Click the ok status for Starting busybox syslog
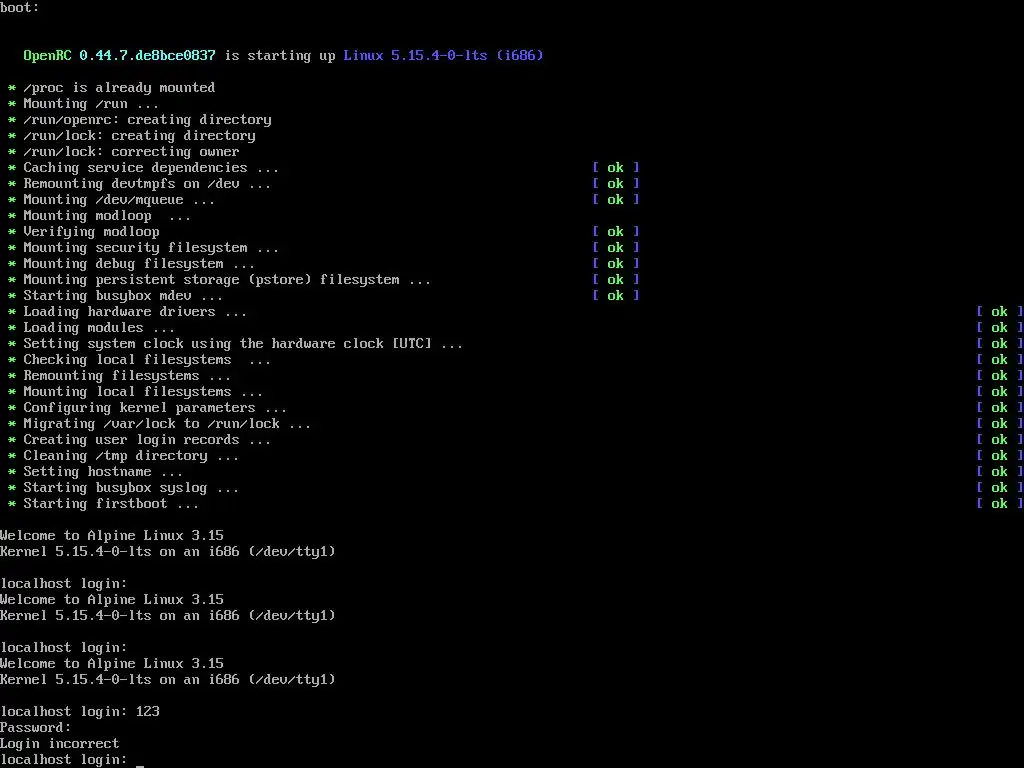This screenshot has width=1024, height=768. tap(1000, 488)
